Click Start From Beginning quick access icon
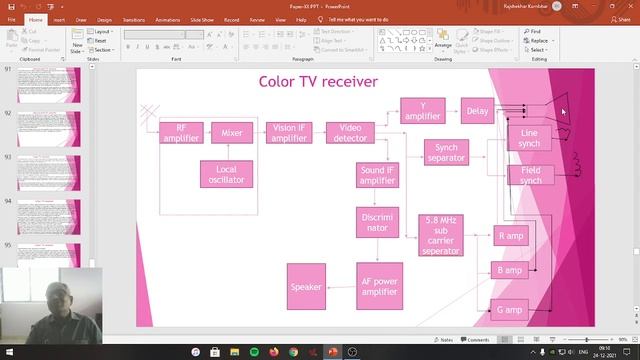 pos(51,7)
